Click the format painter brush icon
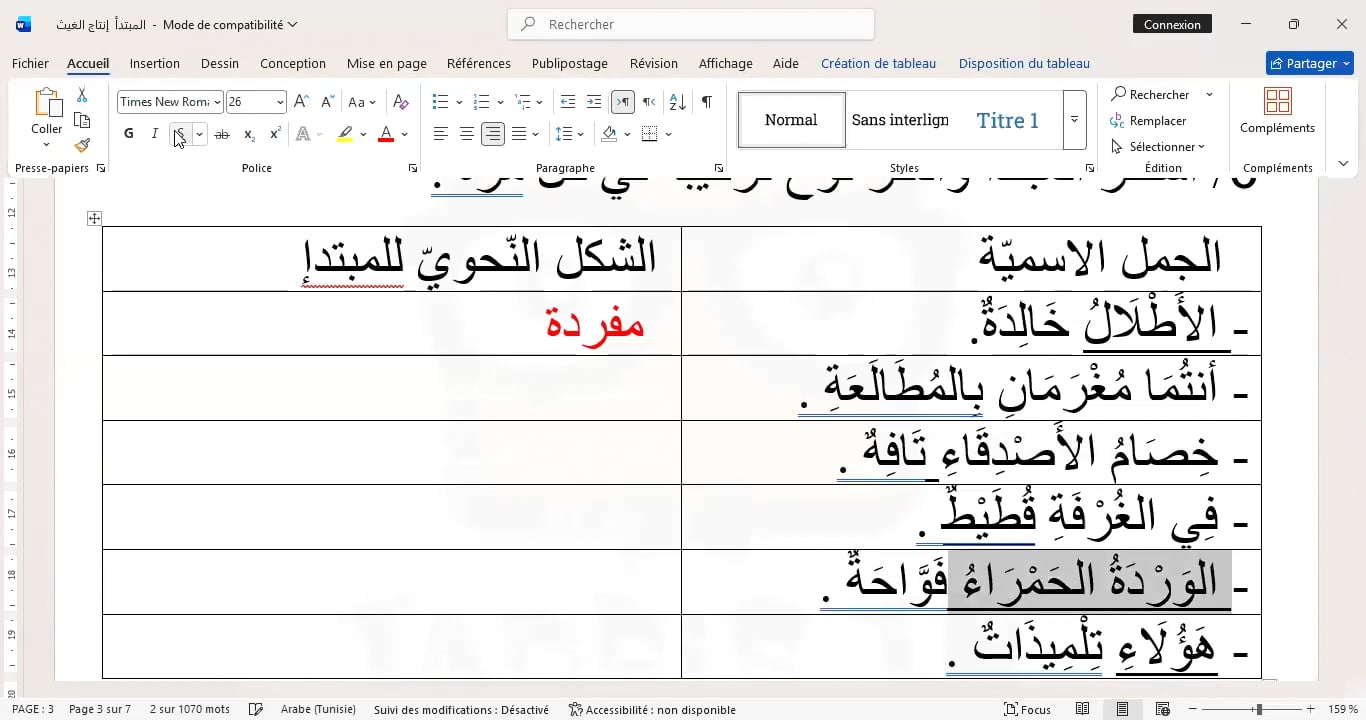 [82, 145]
